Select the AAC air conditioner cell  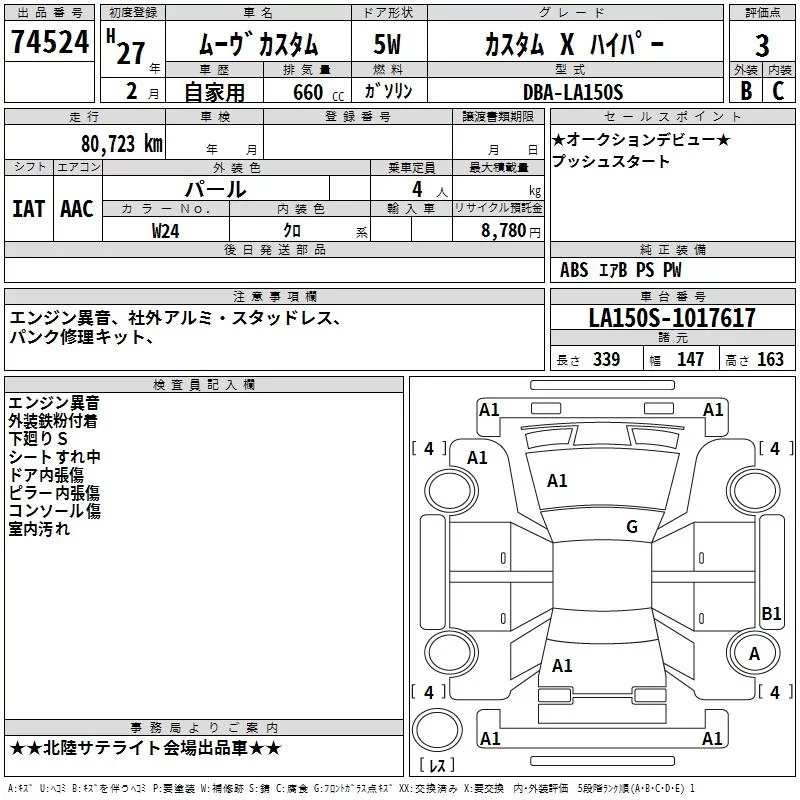(x=77, y=208)
